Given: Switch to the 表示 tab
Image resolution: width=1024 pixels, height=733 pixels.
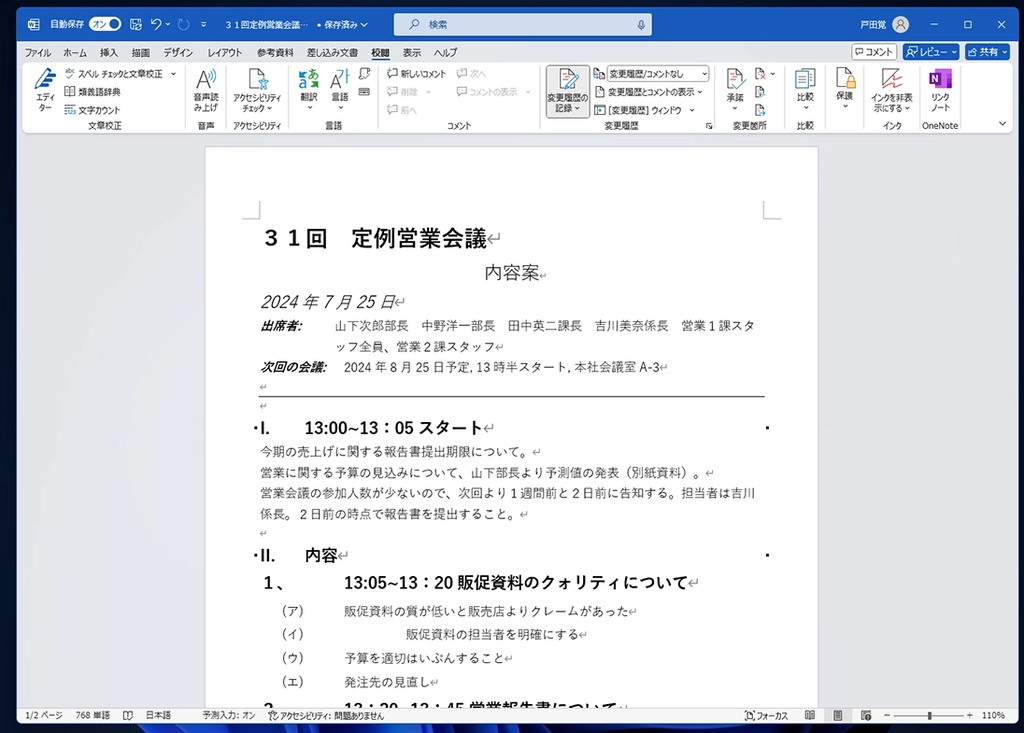Looking at the screenshot, I should point(411,53).
